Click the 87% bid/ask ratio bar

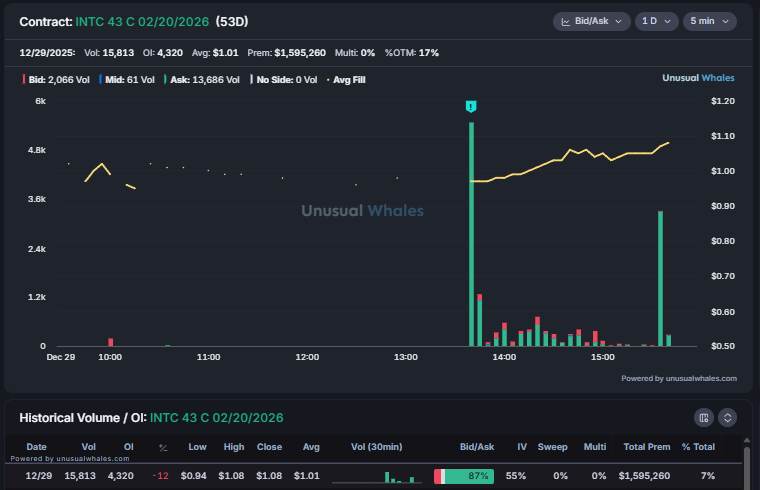[464, 476]
